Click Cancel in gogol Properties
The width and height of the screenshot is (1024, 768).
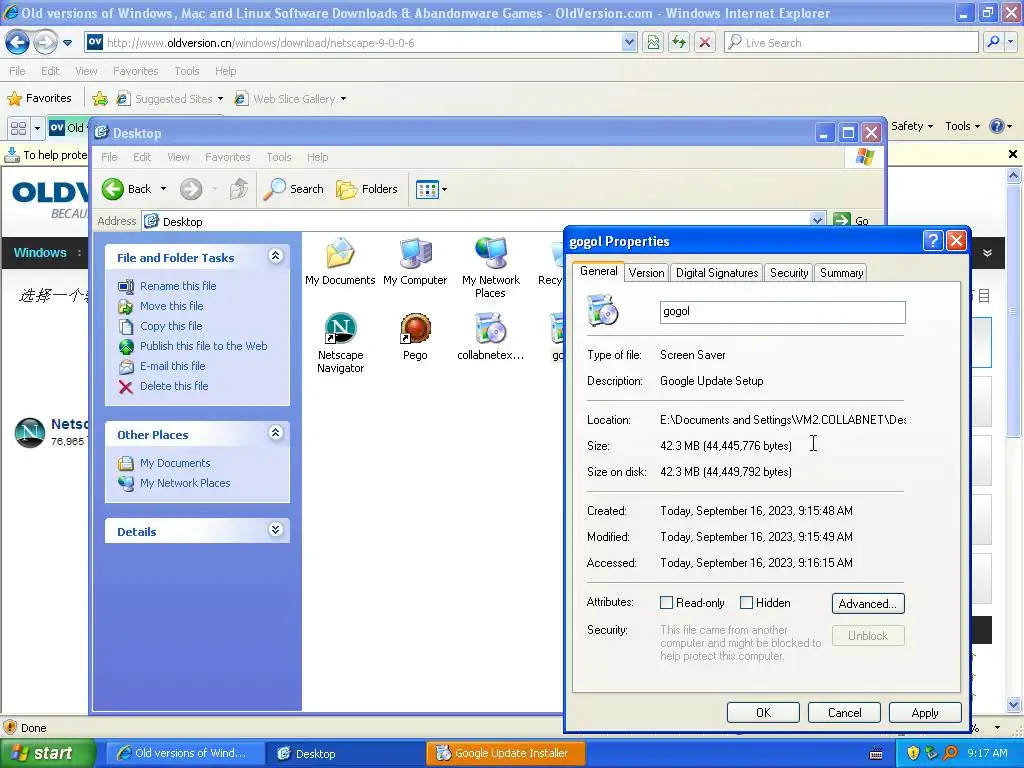[x=844, y=712]
